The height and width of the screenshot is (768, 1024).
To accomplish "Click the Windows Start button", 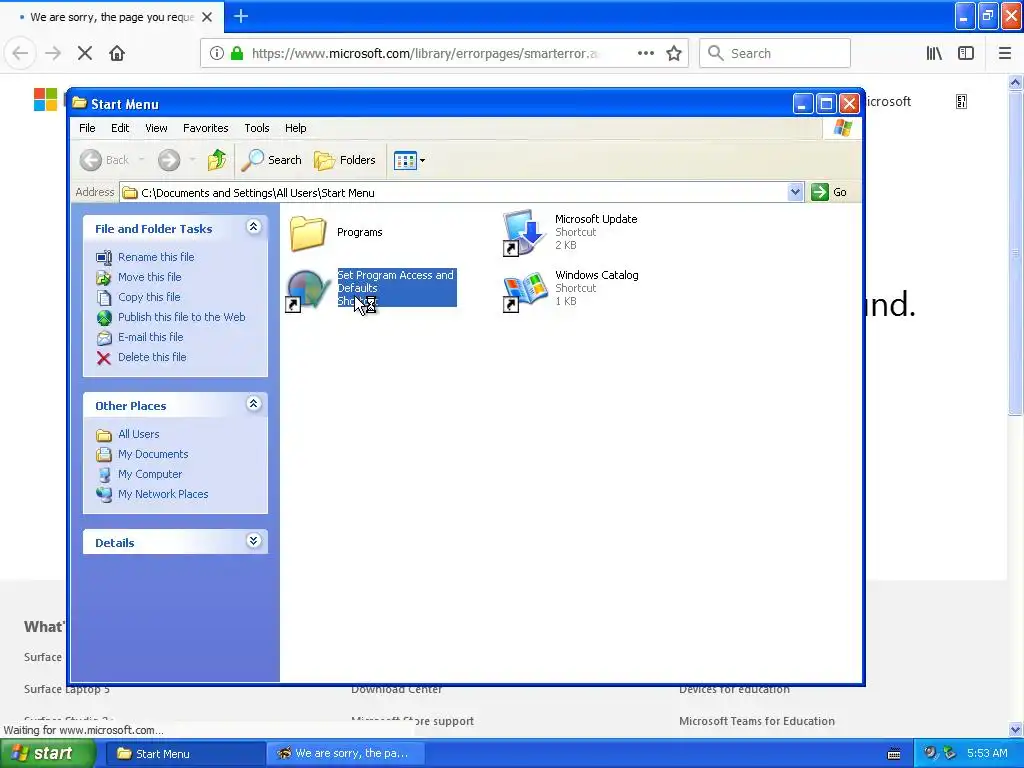I will click(x=47, y=754).
